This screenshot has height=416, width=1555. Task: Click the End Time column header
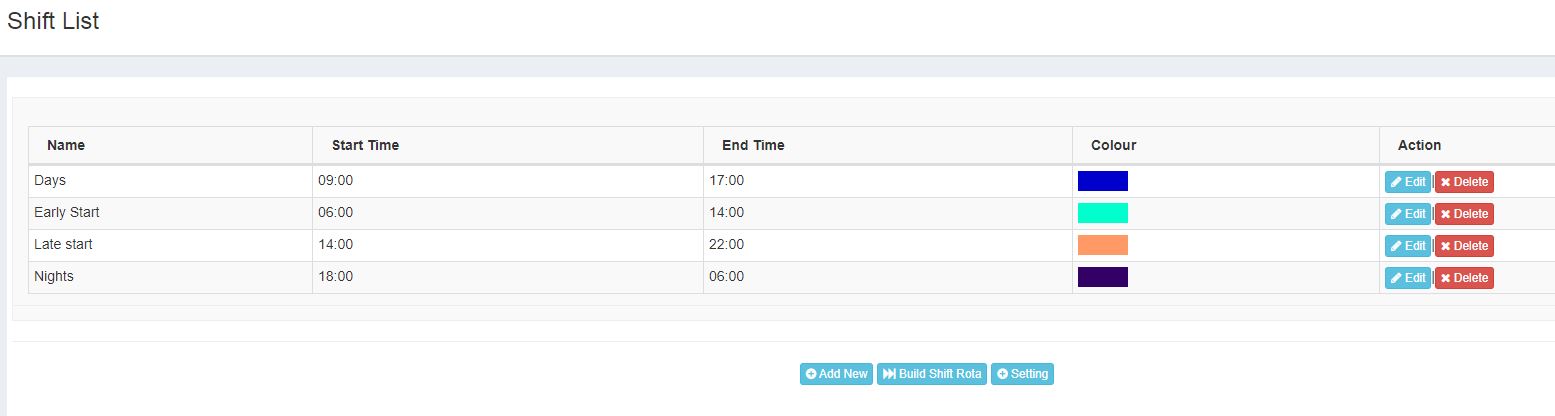(x=753, y=145)
